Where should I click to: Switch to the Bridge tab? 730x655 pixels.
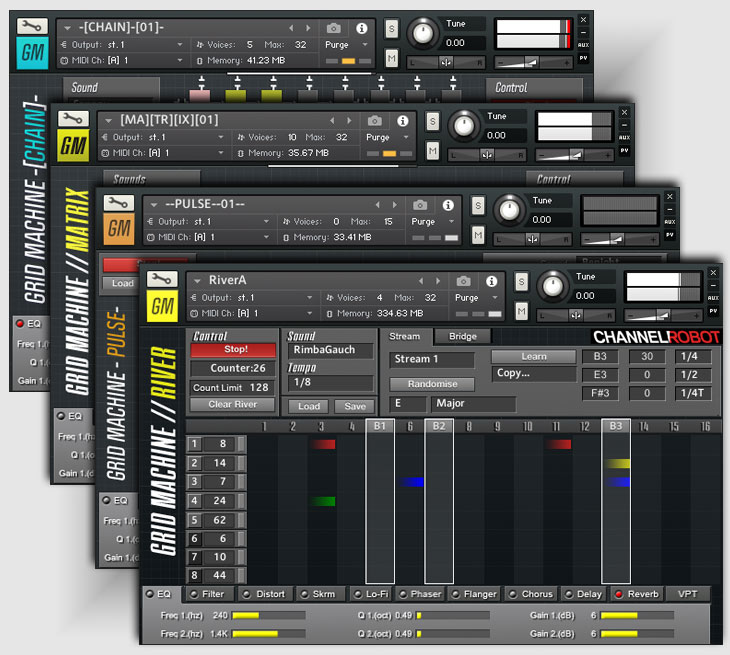coord(462,336)
